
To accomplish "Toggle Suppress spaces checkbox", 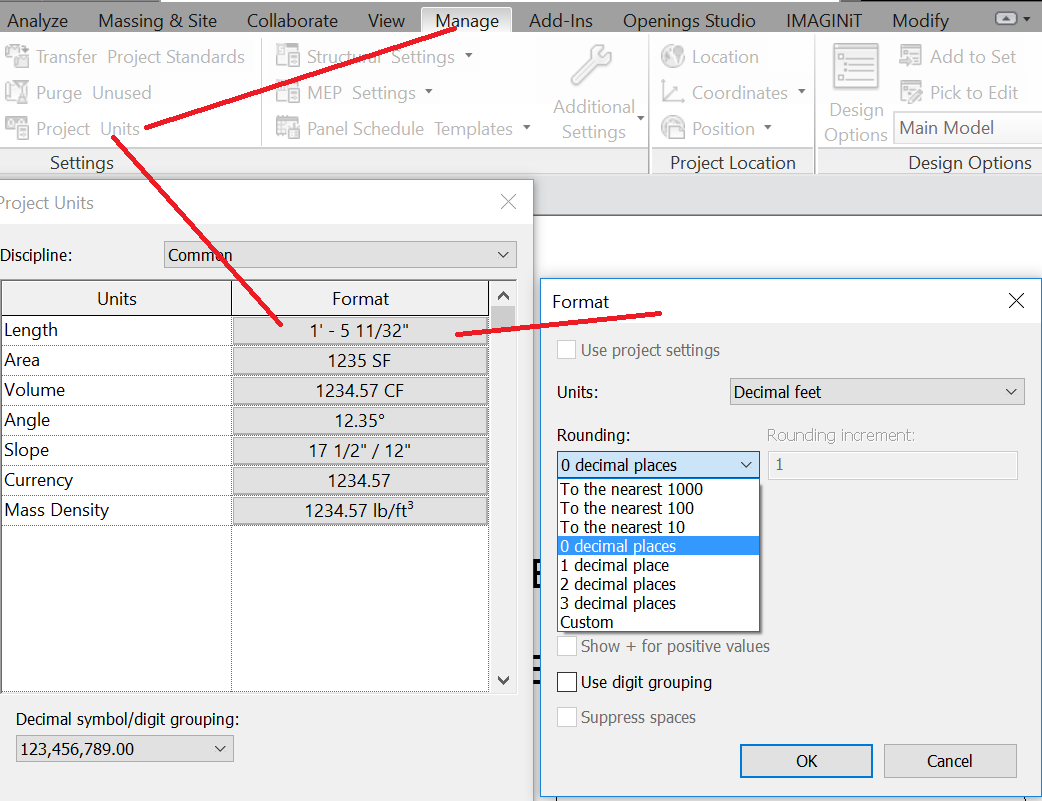I will (x=567, y=717).
